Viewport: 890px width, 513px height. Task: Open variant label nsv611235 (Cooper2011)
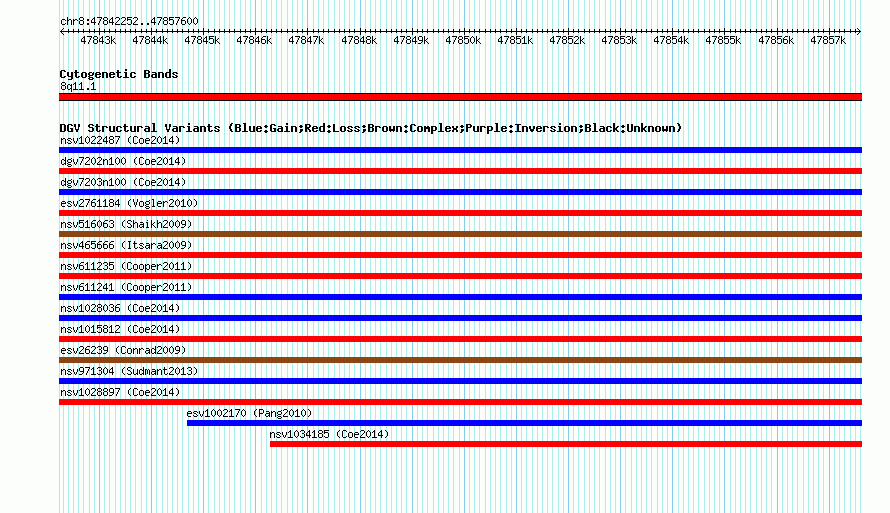126,266
